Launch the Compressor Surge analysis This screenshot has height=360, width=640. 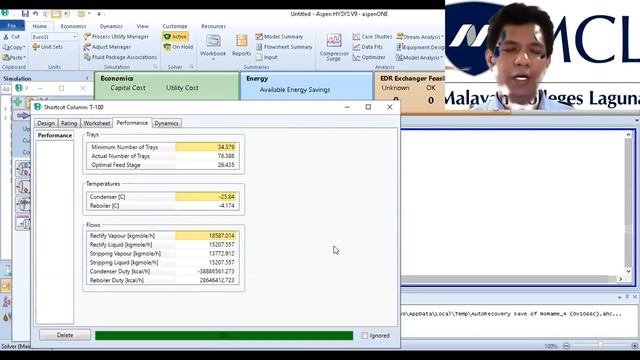(x=334, y=47)
